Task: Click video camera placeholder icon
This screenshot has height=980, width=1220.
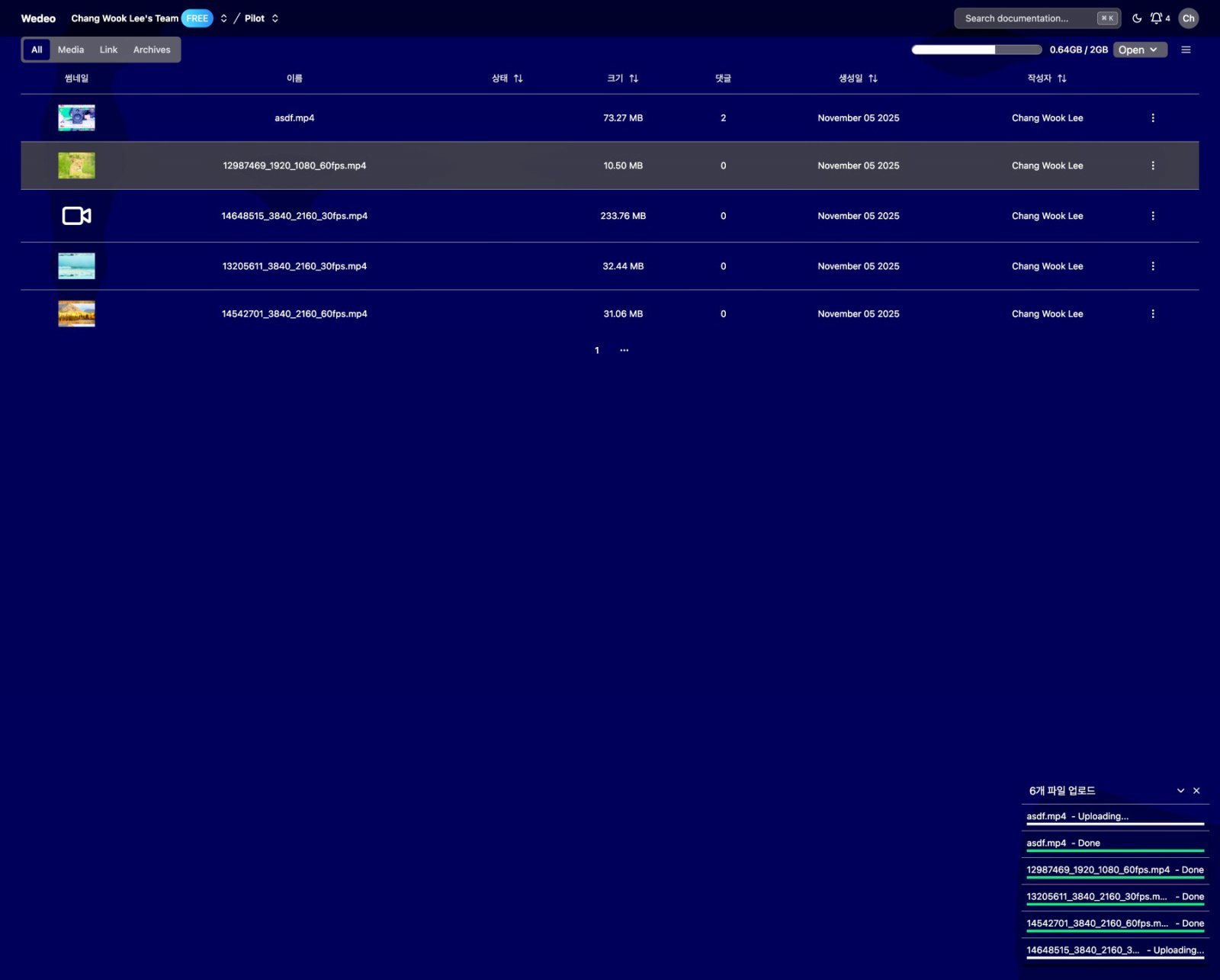Action: 76,216
